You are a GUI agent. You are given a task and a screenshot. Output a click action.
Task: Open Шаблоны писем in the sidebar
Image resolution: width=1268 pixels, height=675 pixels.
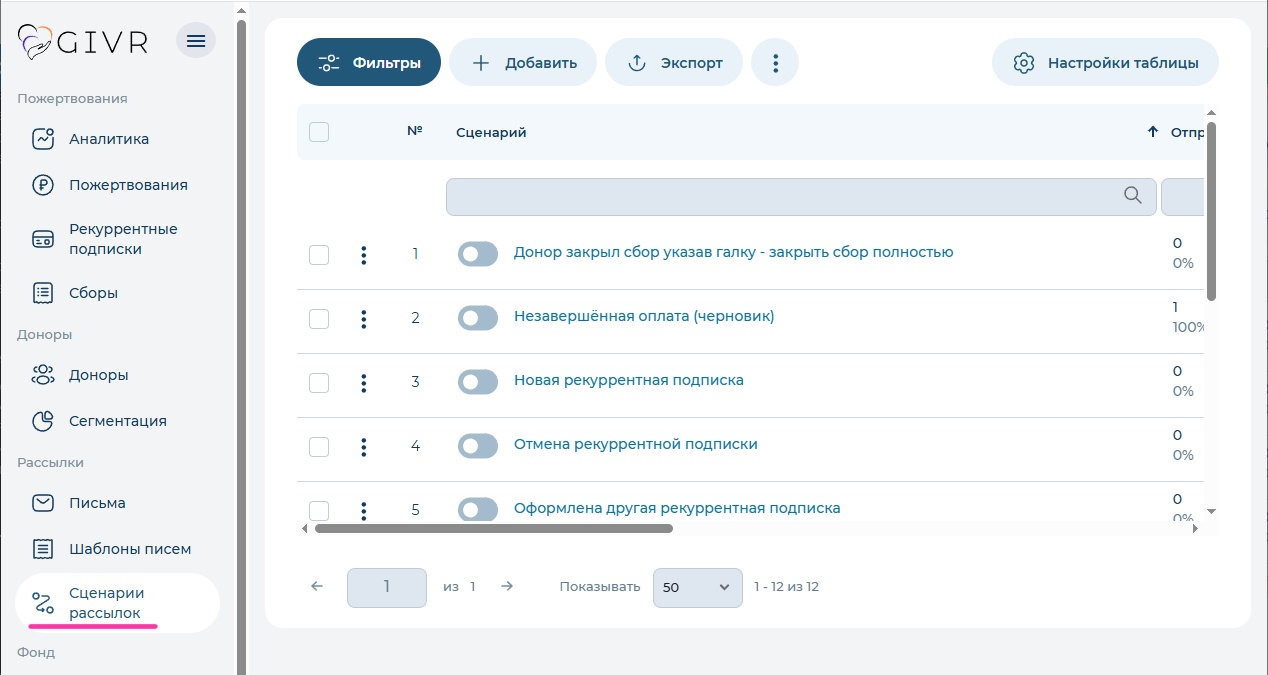pyautogui.click(x=42, y=548)
